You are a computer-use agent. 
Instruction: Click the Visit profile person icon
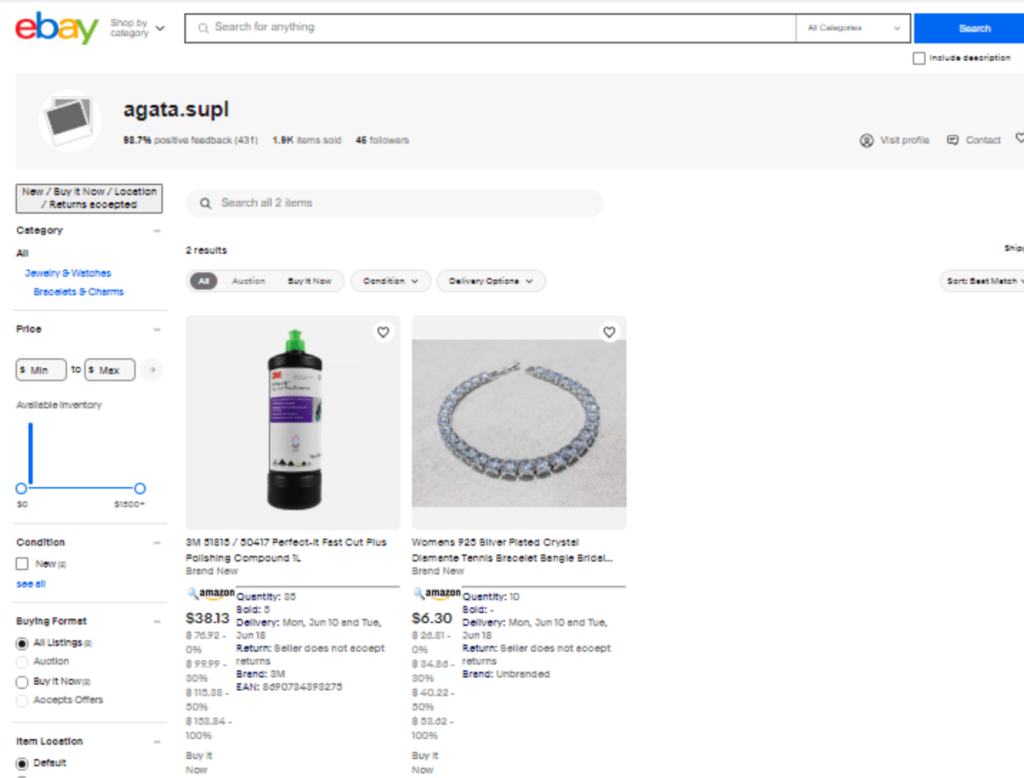[867, 140]
